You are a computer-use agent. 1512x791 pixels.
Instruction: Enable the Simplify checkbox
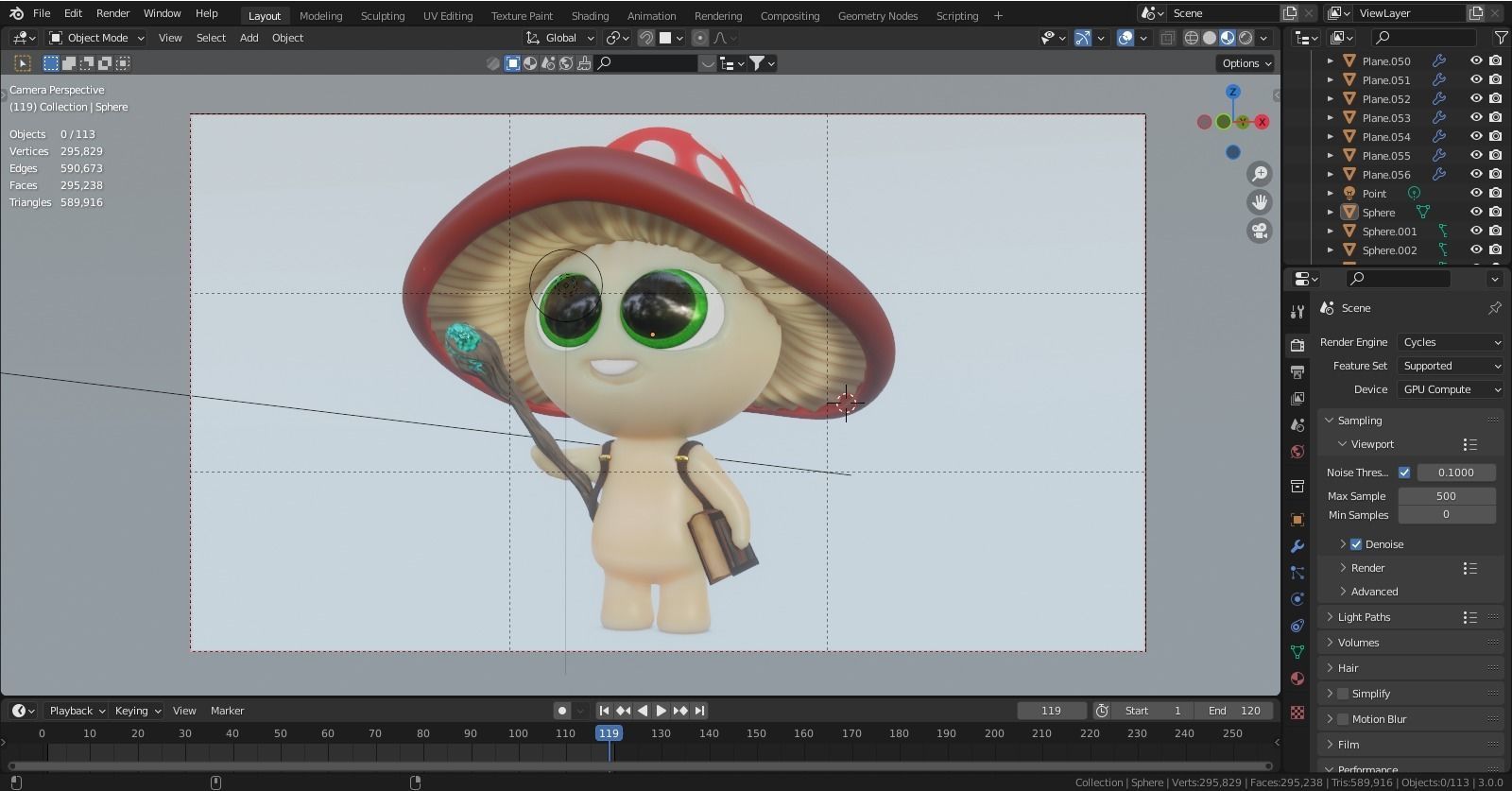click(1343, 694)
